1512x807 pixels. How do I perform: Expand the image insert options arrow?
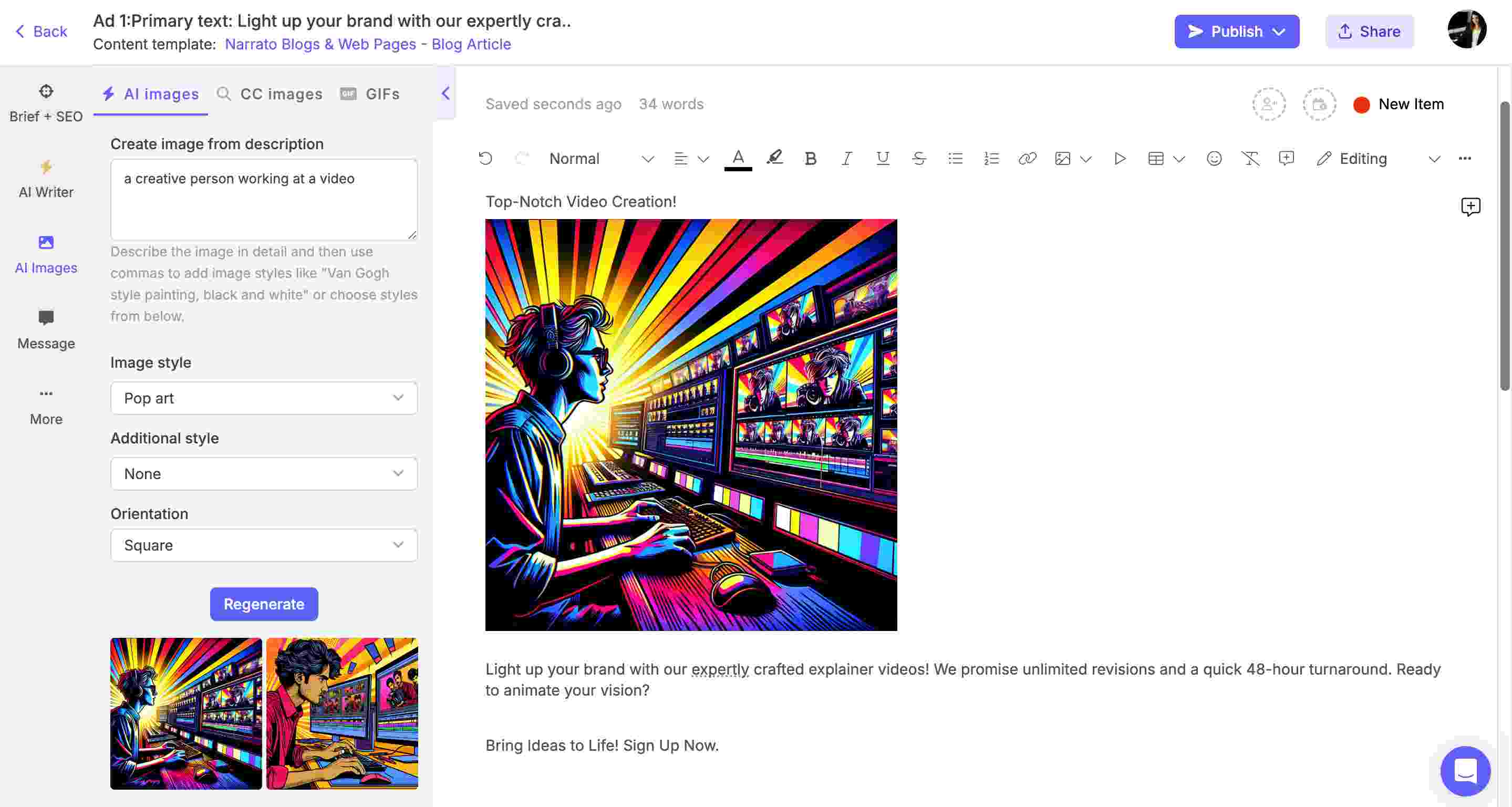(x=1085, y=159)
